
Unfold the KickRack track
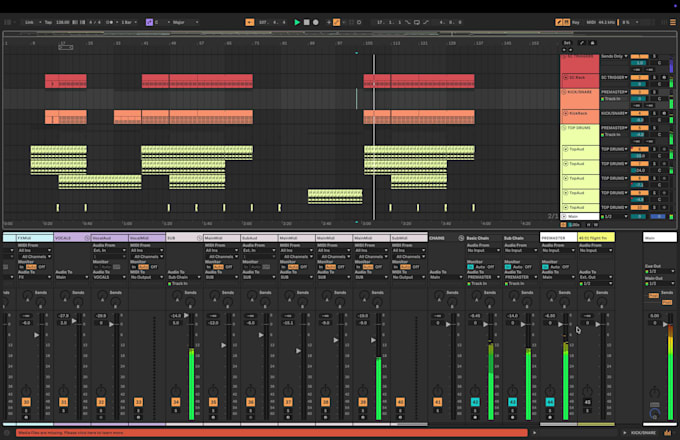566,113
